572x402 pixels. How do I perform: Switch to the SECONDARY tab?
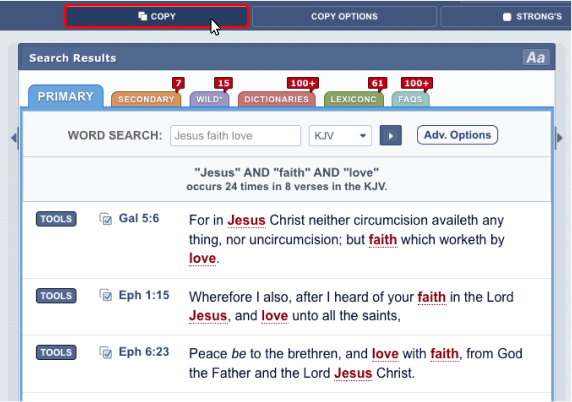click(x=146, y=99)
